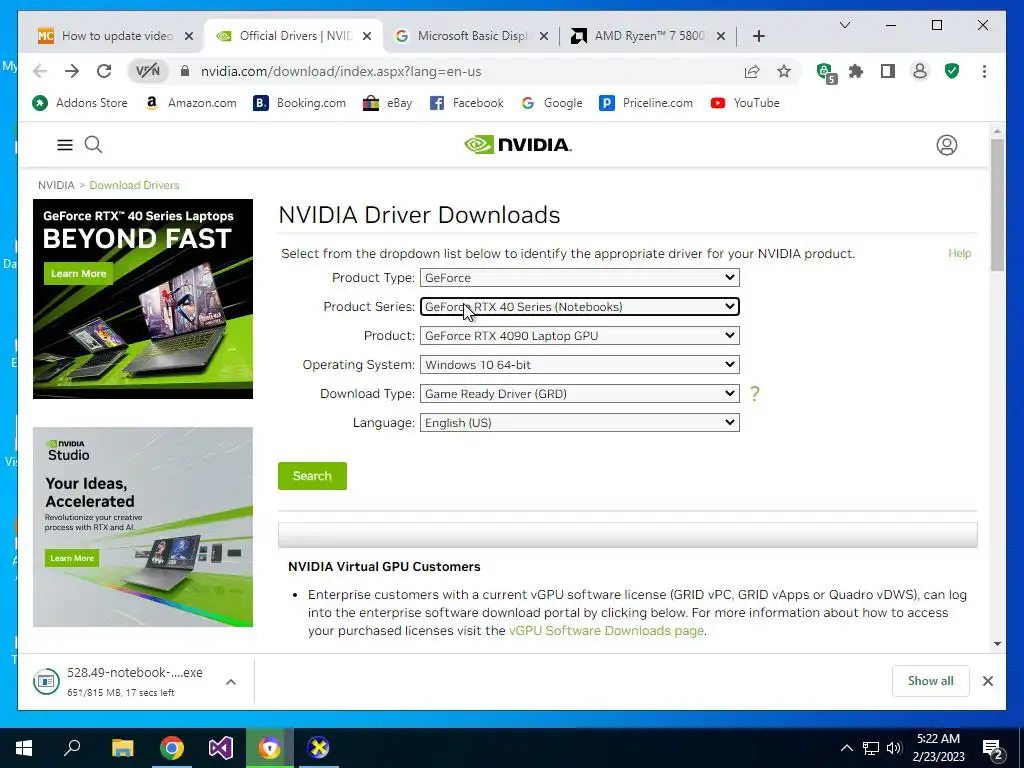Open the extension with badge 5
1024x768 pixels.
coord(826,72)
